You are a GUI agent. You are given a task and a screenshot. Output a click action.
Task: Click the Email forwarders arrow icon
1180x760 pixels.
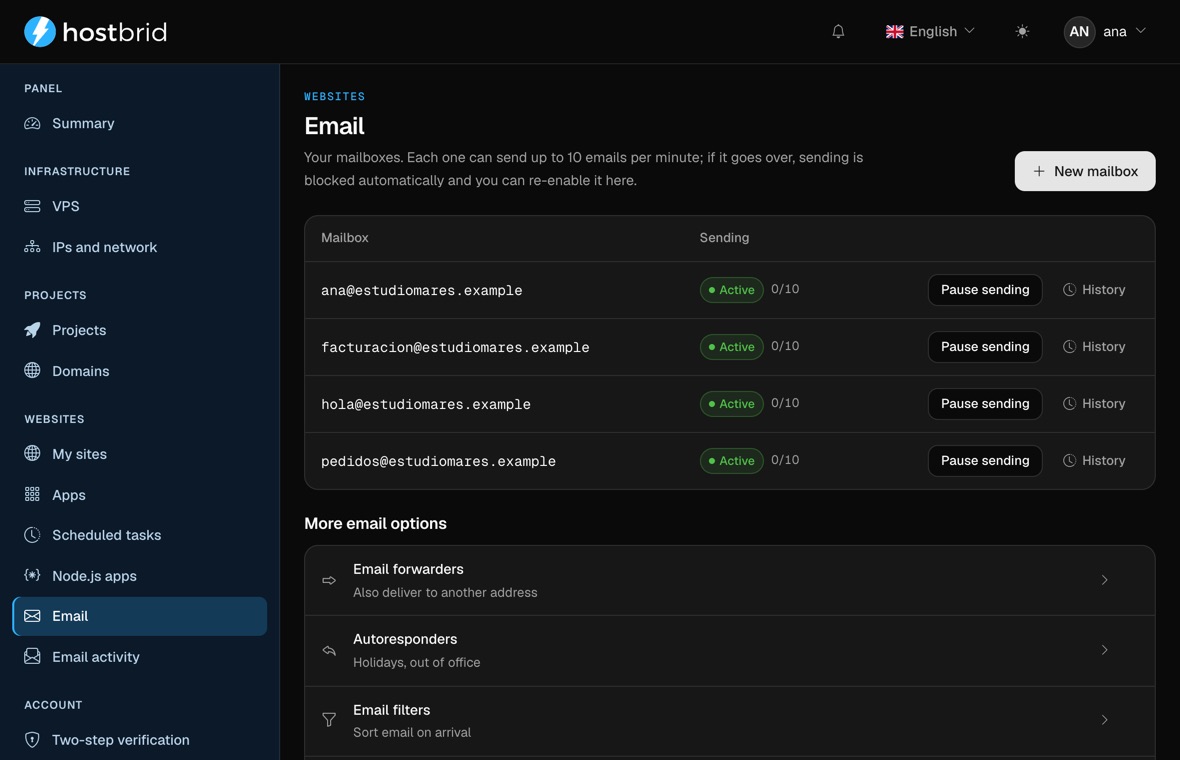pyautogui.click(x=329, y=580)
